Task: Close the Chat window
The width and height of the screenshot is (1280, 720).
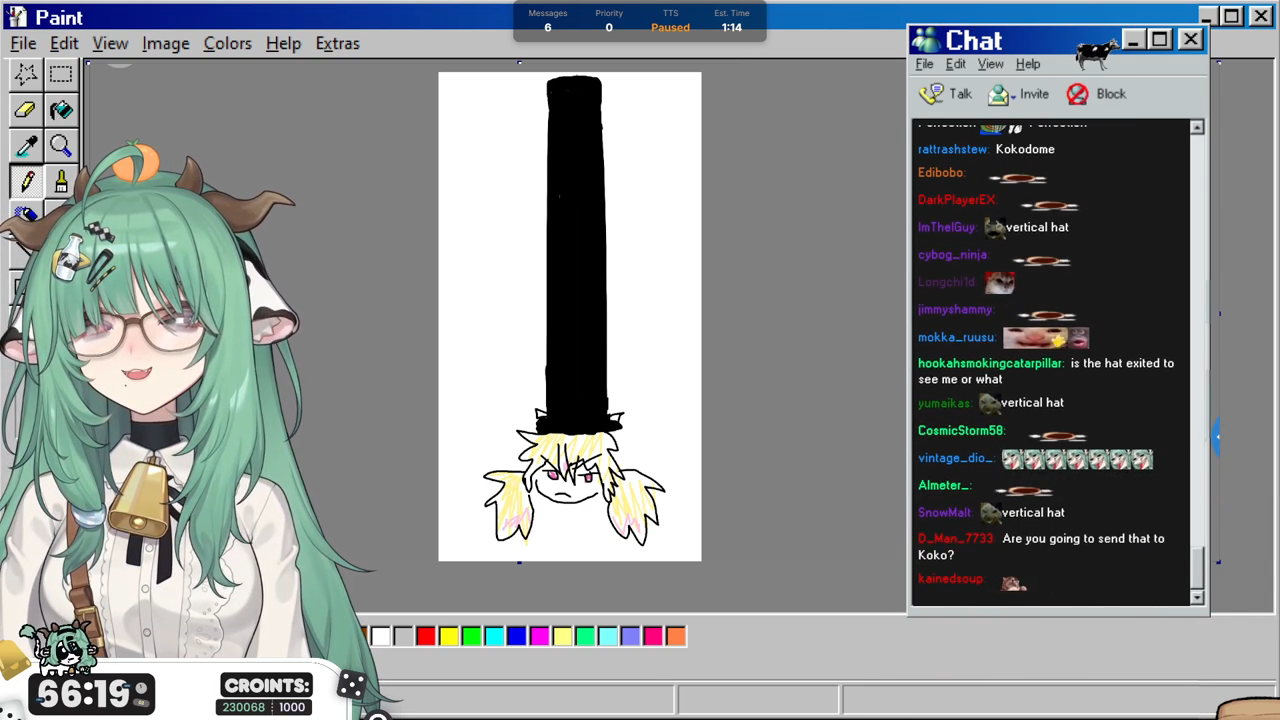Action: [x=1190, y=39]
